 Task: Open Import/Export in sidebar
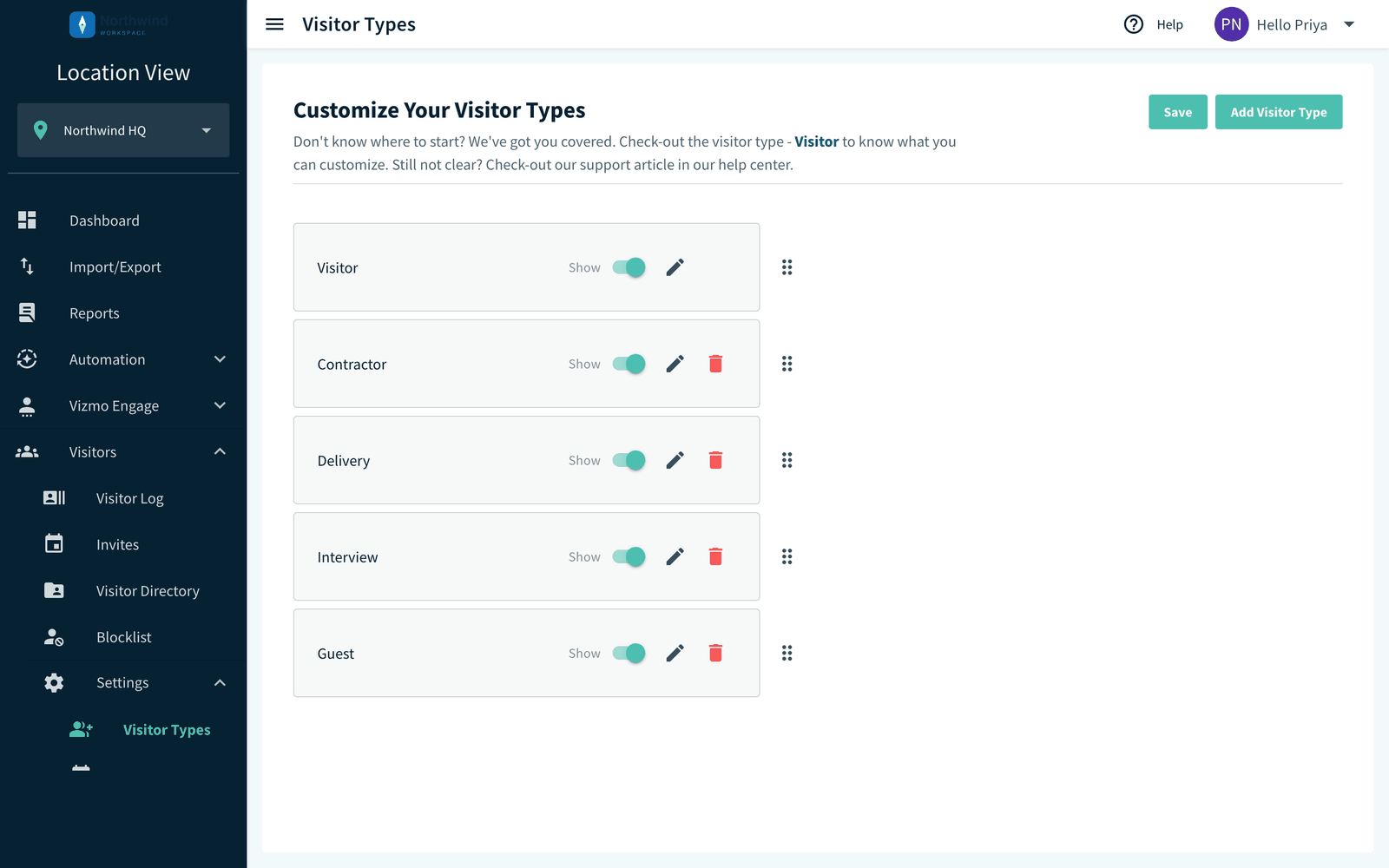pos(123,266)
